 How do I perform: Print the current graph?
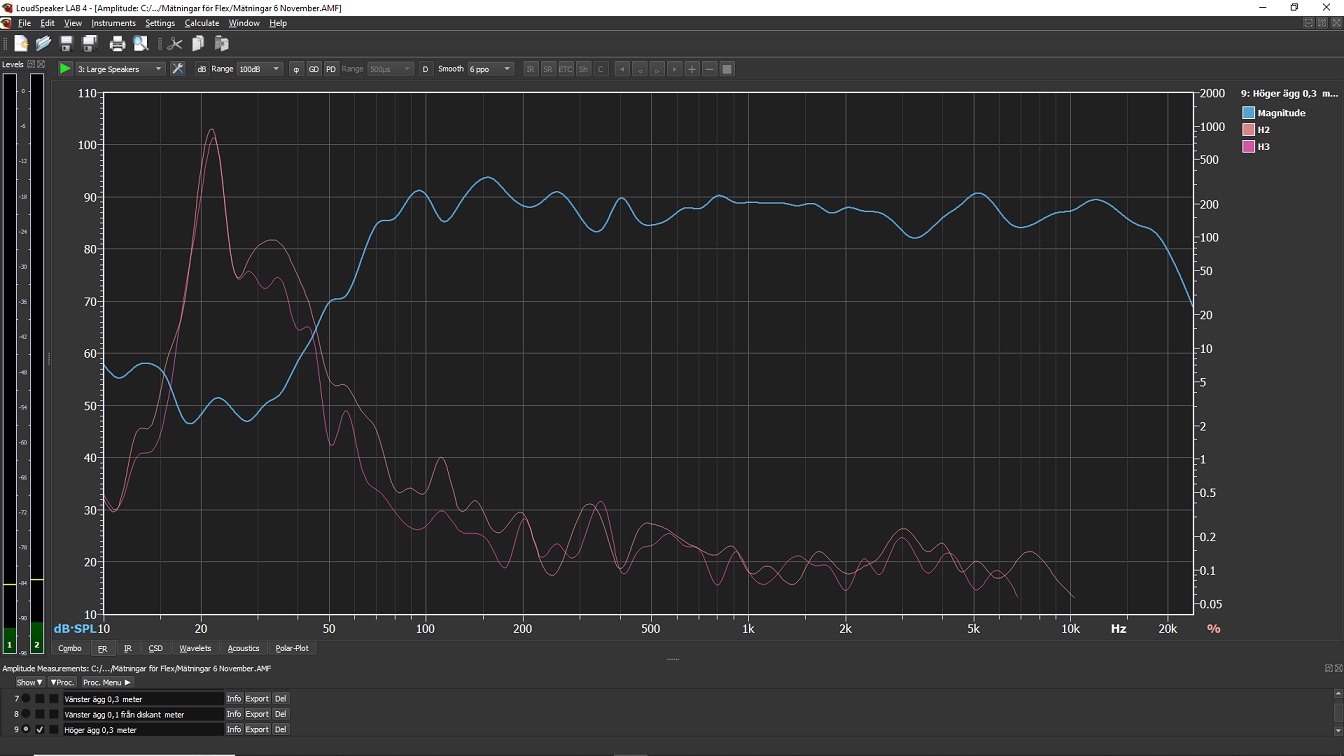(117, 43)
